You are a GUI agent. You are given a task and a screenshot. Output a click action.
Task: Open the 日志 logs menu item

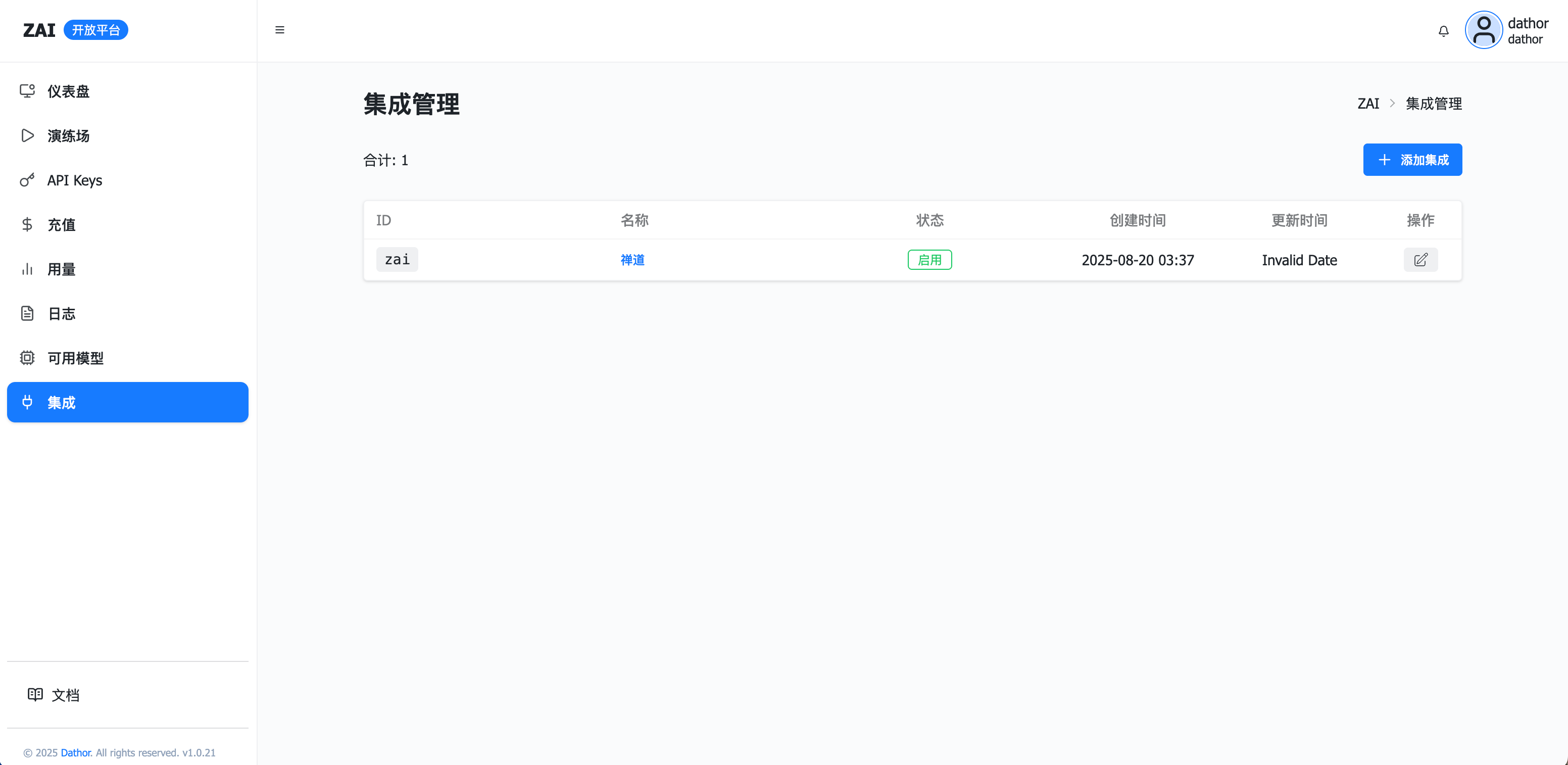coord(62,314)
